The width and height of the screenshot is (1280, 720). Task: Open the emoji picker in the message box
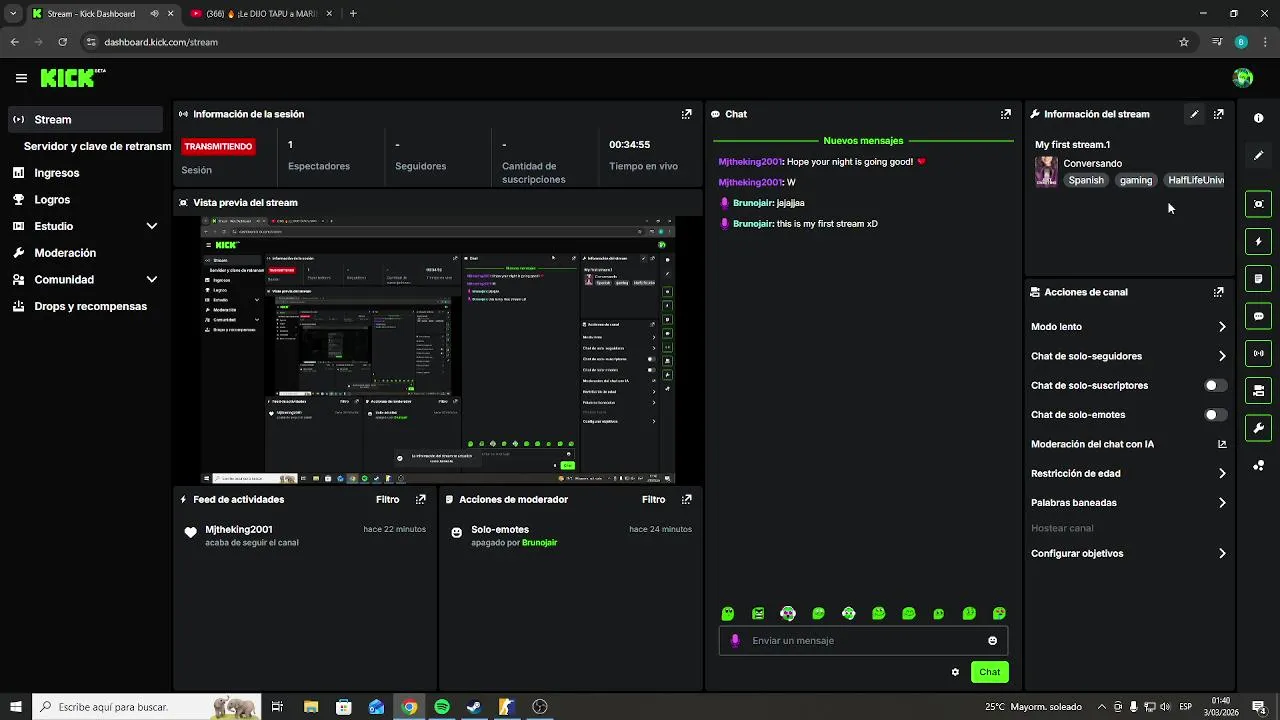[993, 641]
